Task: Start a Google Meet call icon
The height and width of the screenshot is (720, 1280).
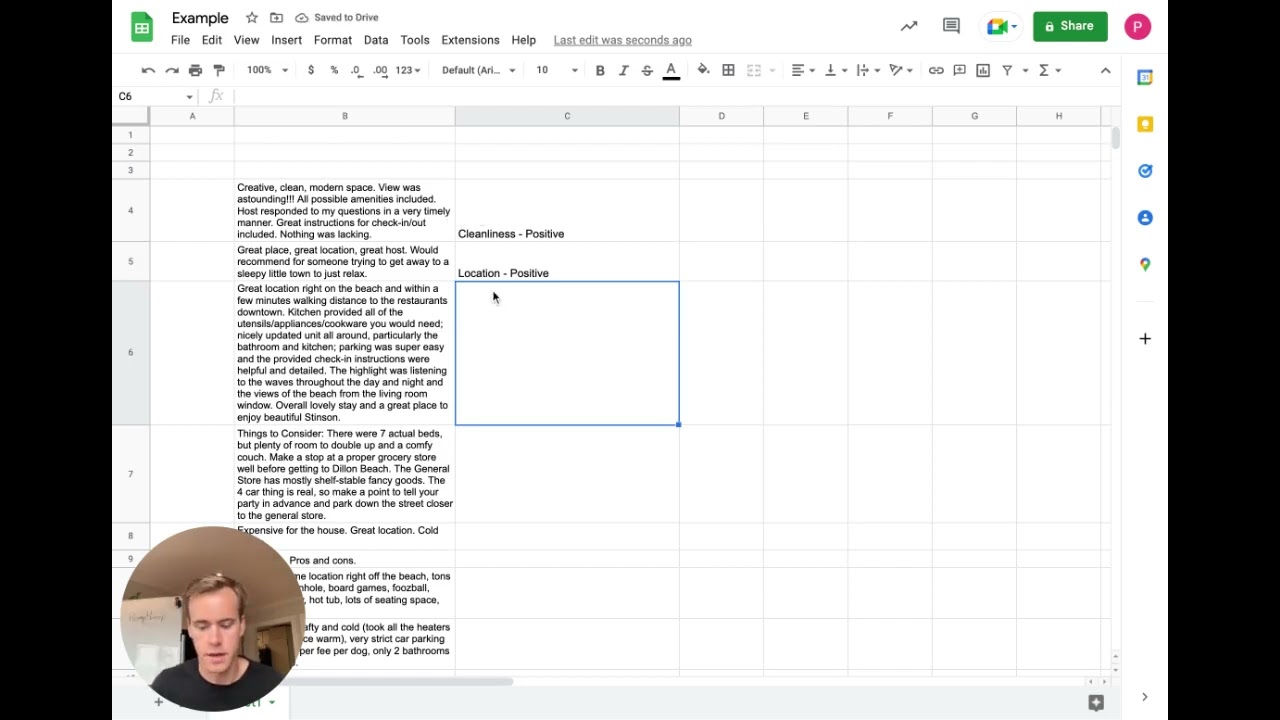Action: coord(1002,26)
